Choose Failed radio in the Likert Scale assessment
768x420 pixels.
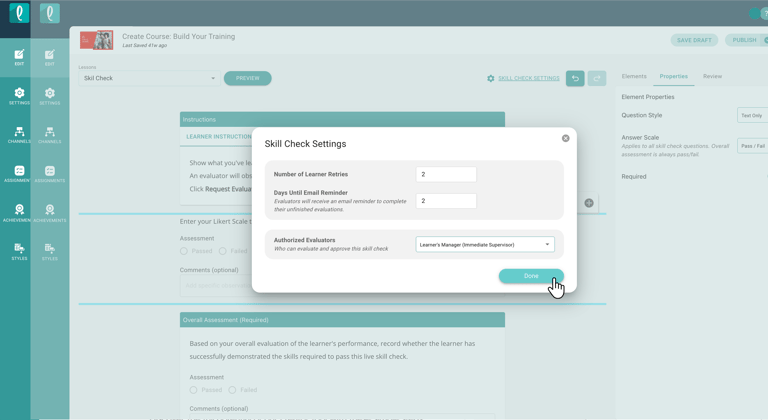coord(222,251)
